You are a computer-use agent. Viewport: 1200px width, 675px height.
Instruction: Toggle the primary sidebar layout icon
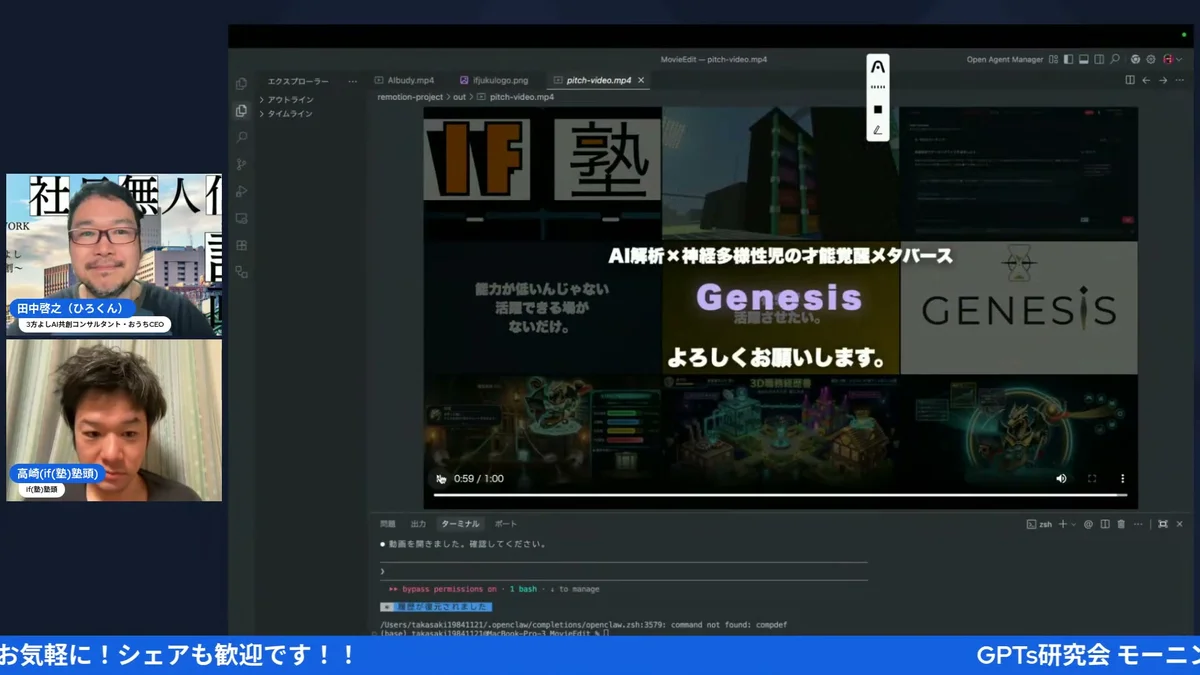(x=1068, y=59)
